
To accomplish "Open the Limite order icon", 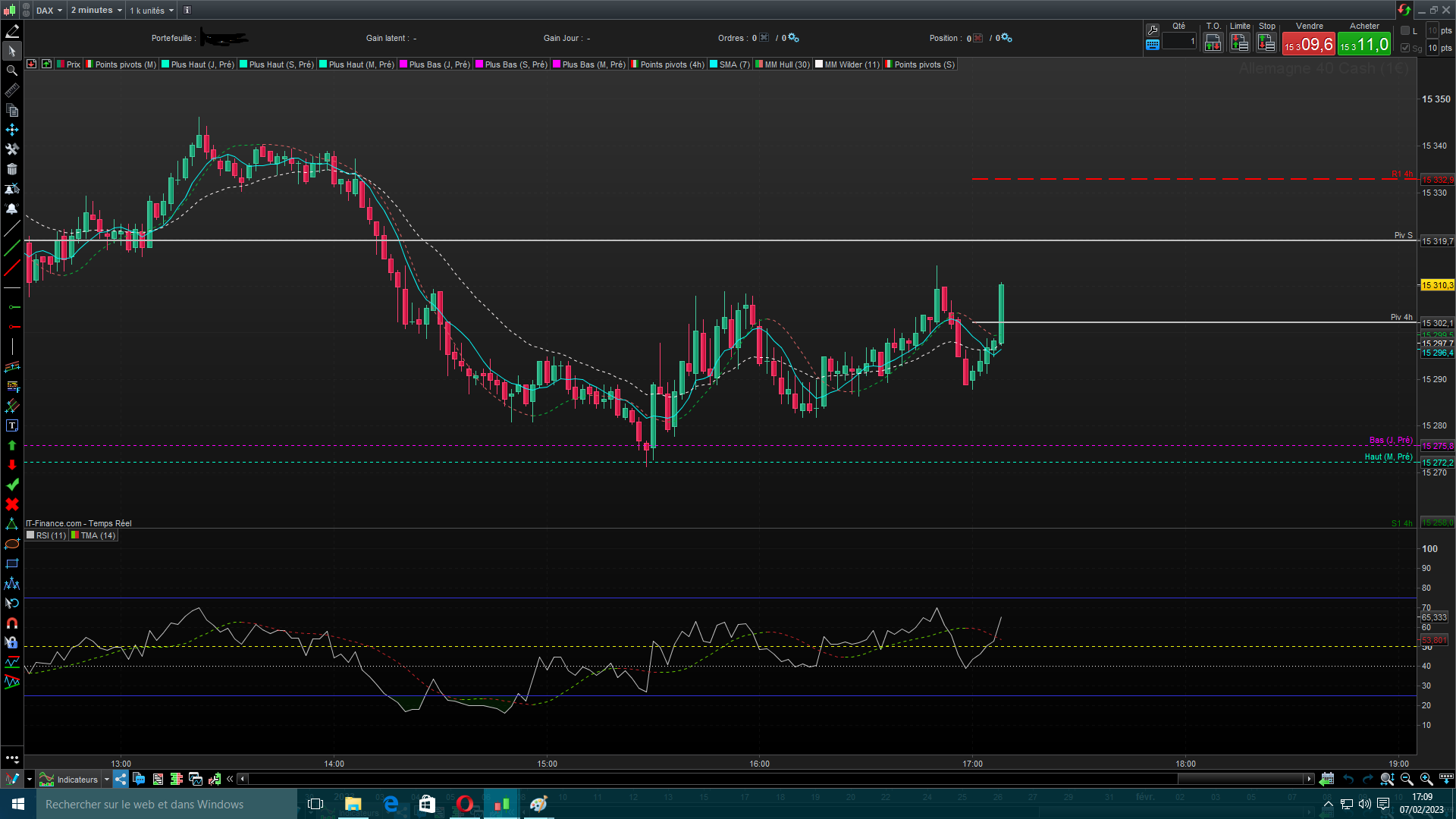I will pos(1240,43).
